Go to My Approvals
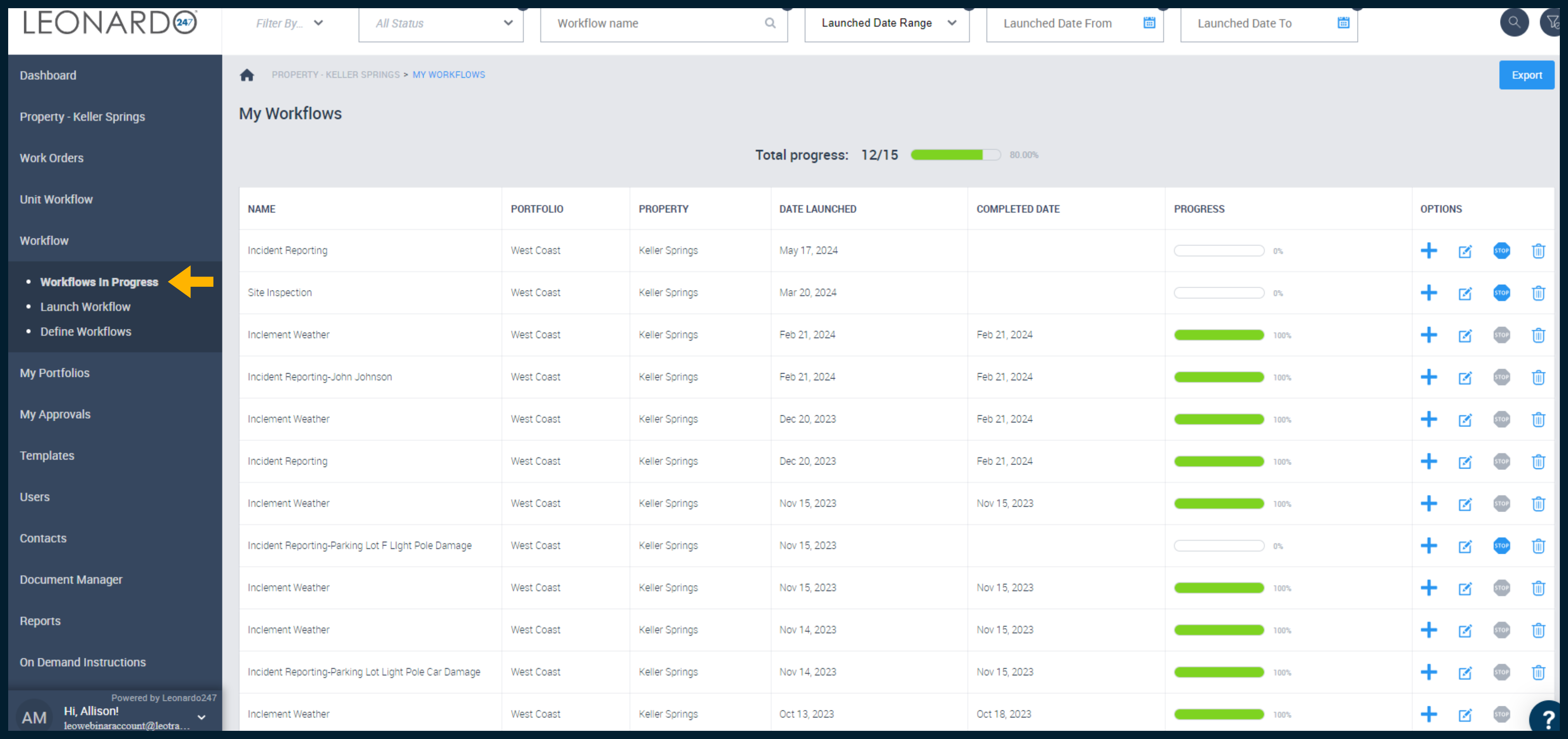The width and height of the screenshot is (1568, 739). tap(55, 415)
